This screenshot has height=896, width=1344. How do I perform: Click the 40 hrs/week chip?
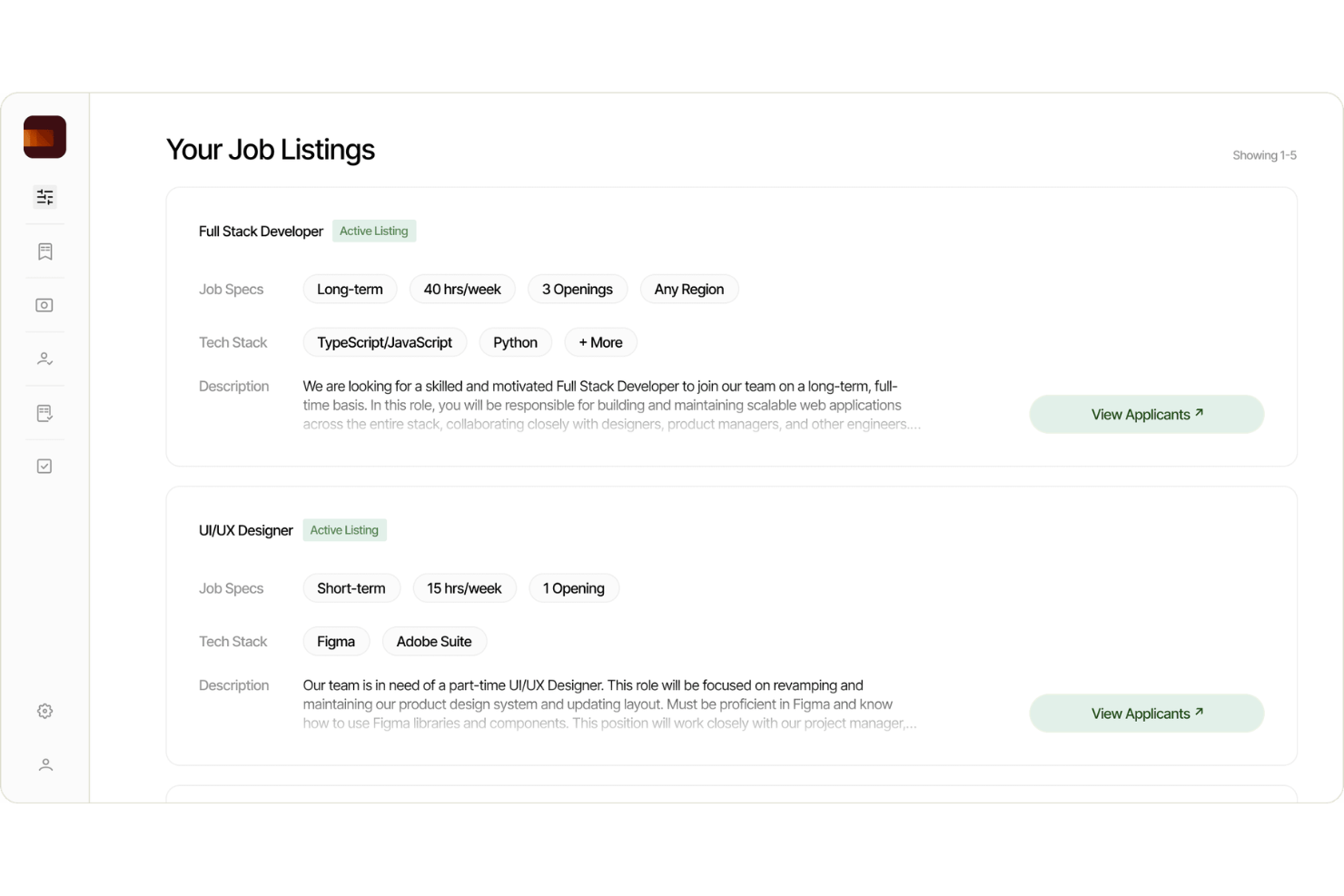pyautogui.click(x=462, y=290)
